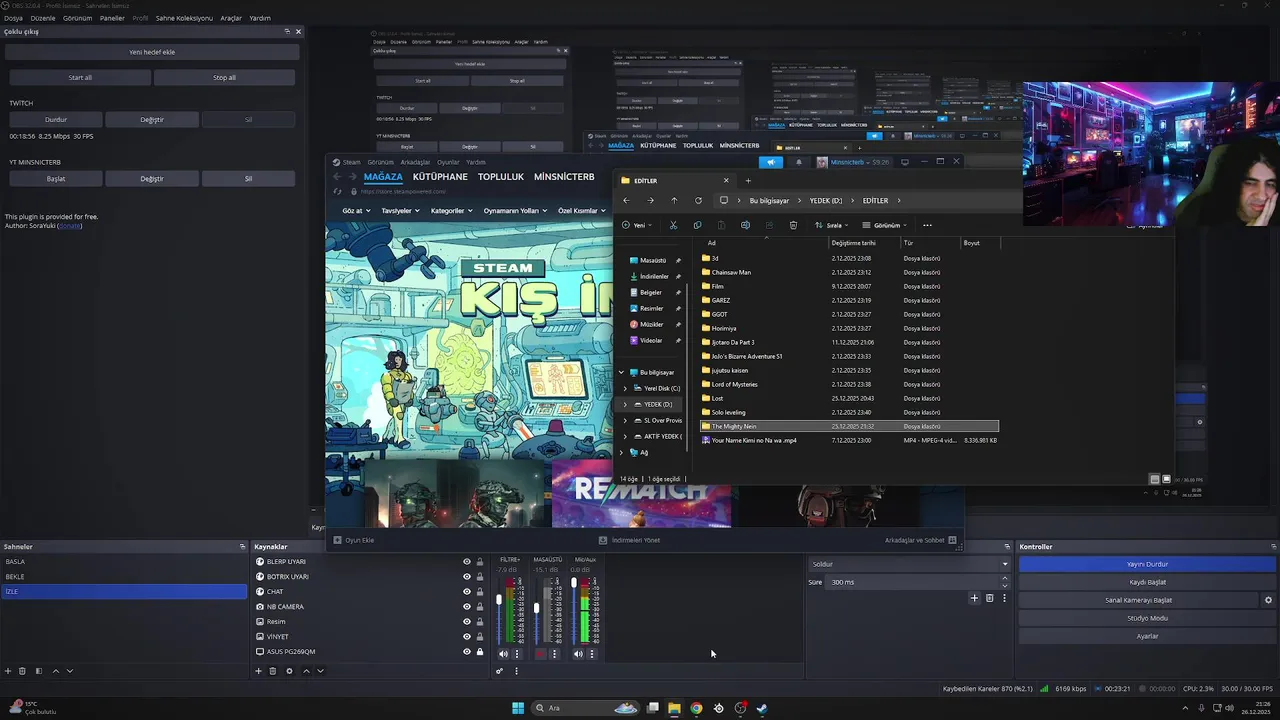
Task: Toggle visibility of Resim source
Action: coord(466,622)
